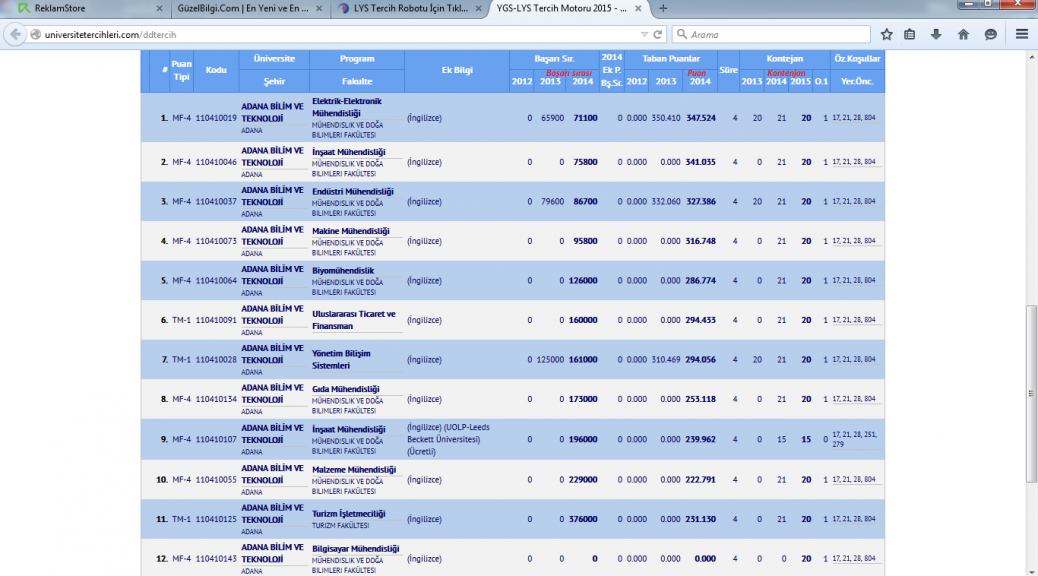Image resolution: width=1038 pixels, height=576 pixels.
Task: Open the bookmarks list icon
Action: tap(910, 34)
